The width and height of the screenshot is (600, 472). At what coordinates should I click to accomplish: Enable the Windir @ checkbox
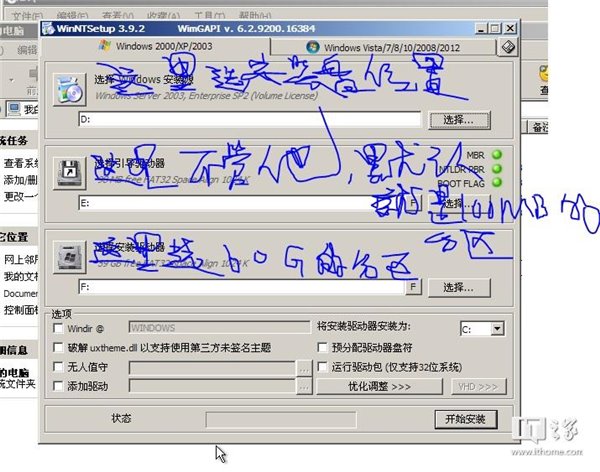[x=58, y=328]
